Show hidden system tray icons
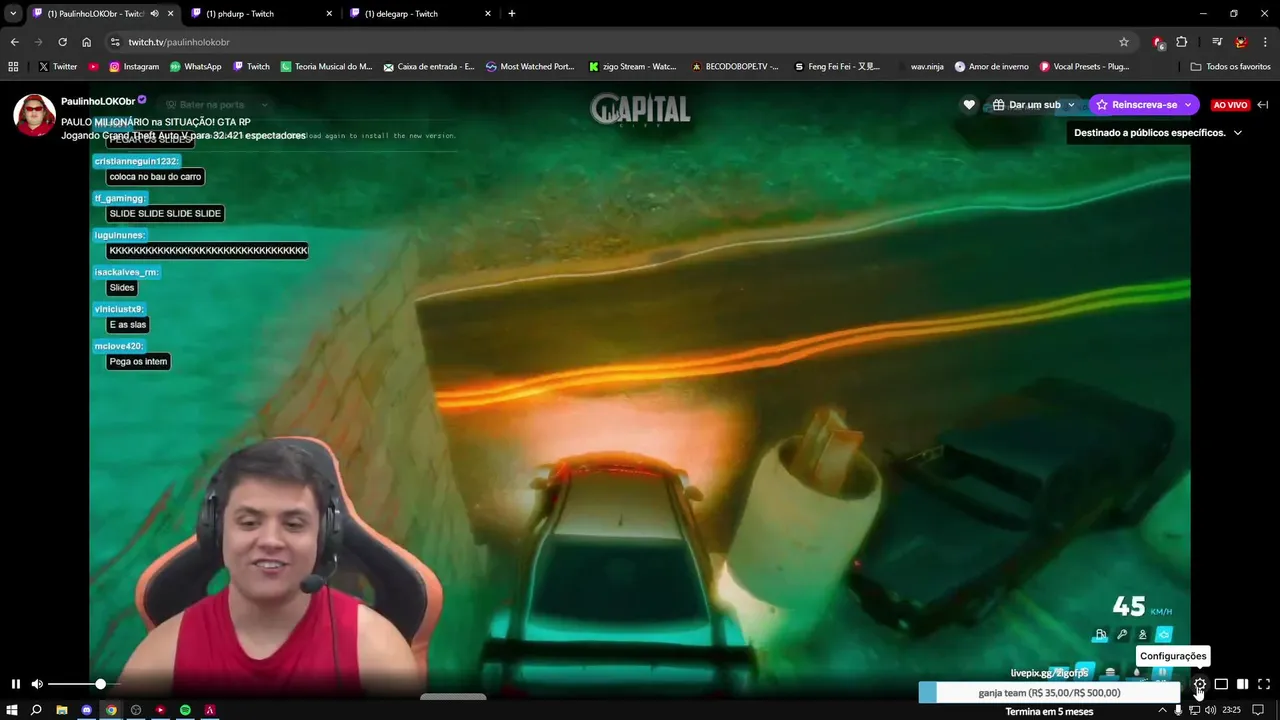1280x720 pixels. [1162, 710]
